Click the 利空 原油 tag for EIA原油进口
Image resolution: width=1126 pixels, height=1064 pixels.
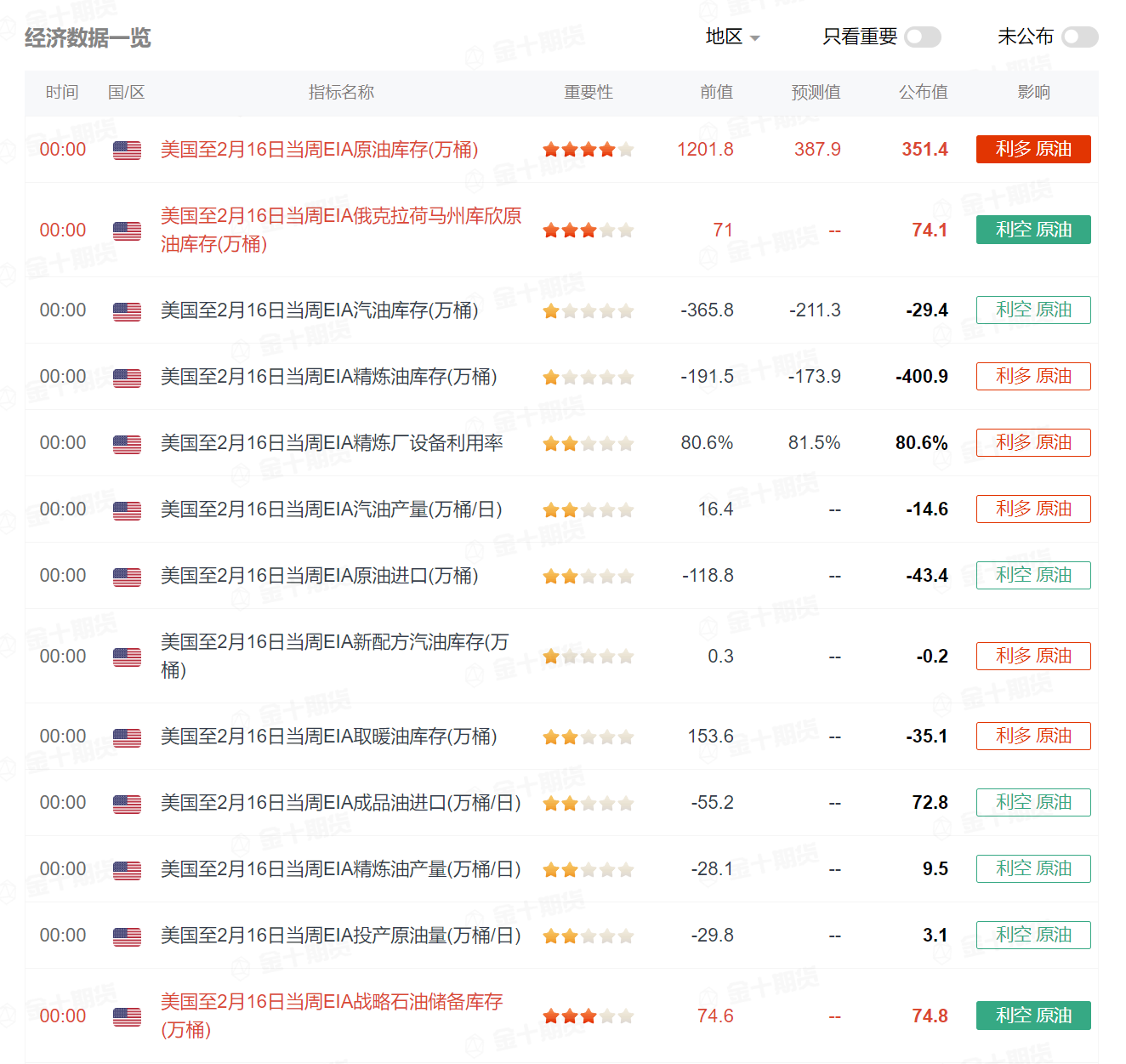(1033, 575)
